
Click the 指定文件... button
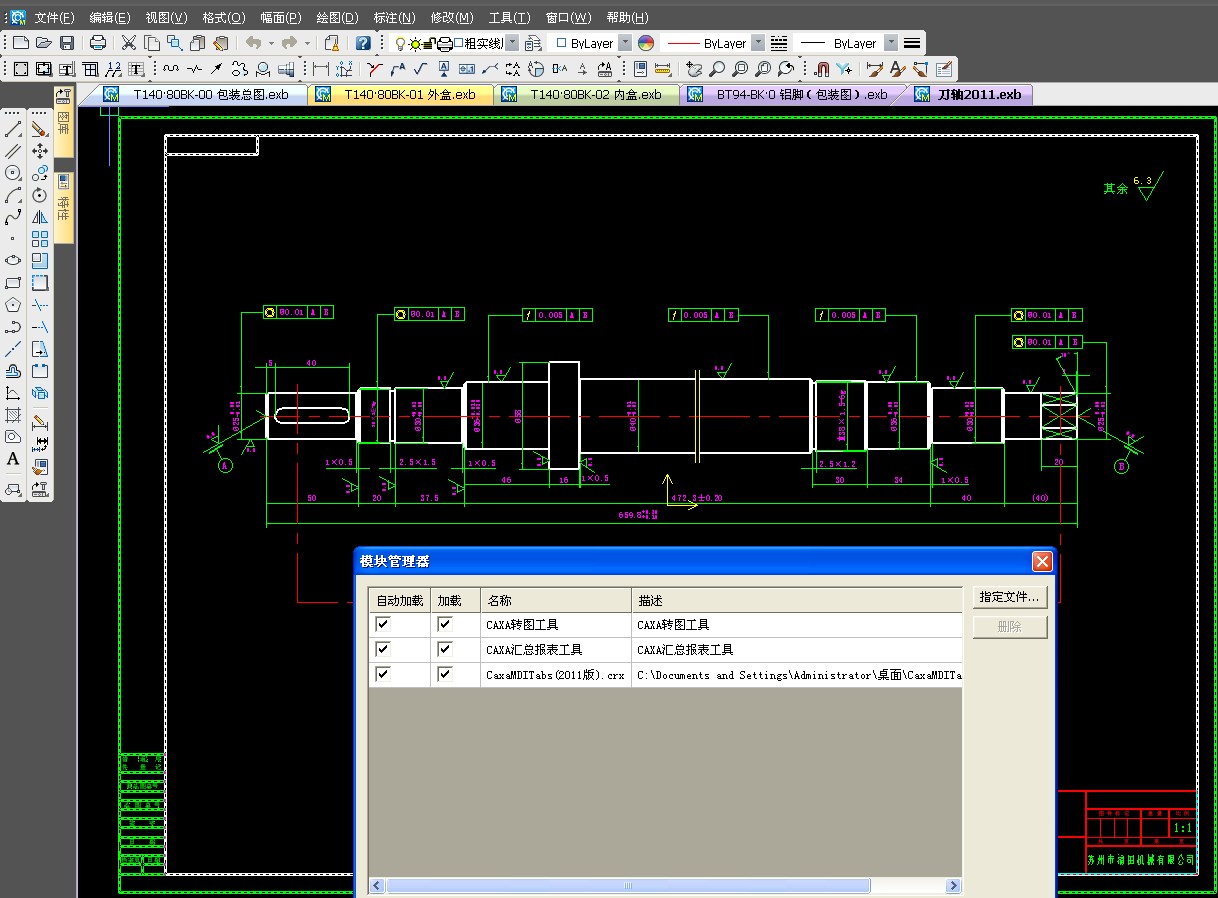coord(1009,598)
